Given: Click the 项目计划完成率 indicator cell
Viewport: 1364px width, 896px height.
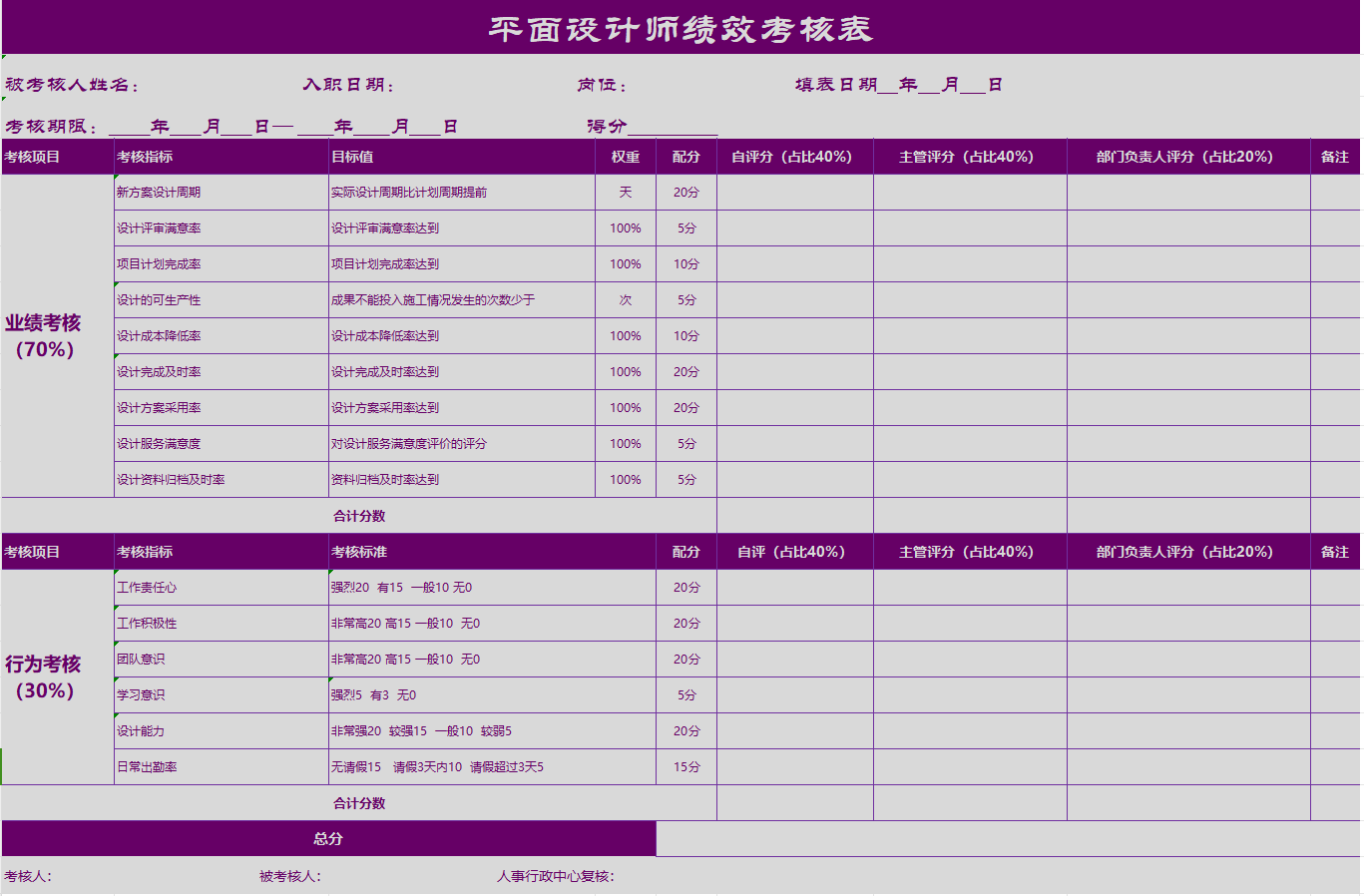Looking at the screenshot, I should (x=222, y=264).
